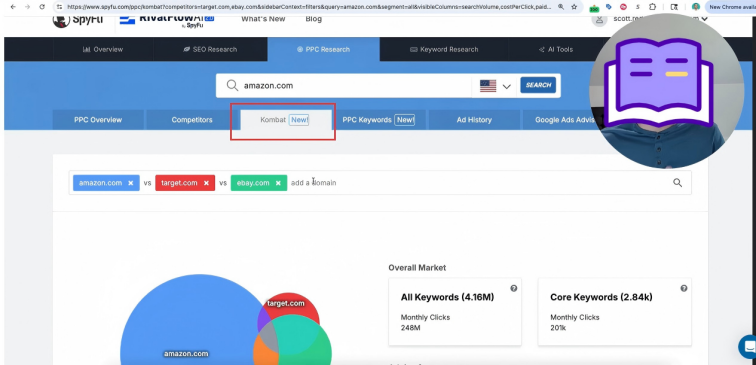The height and width of the screenshot is (365, 756).
Task: Switch to the Overview main tab
Action: coord(103,49)
